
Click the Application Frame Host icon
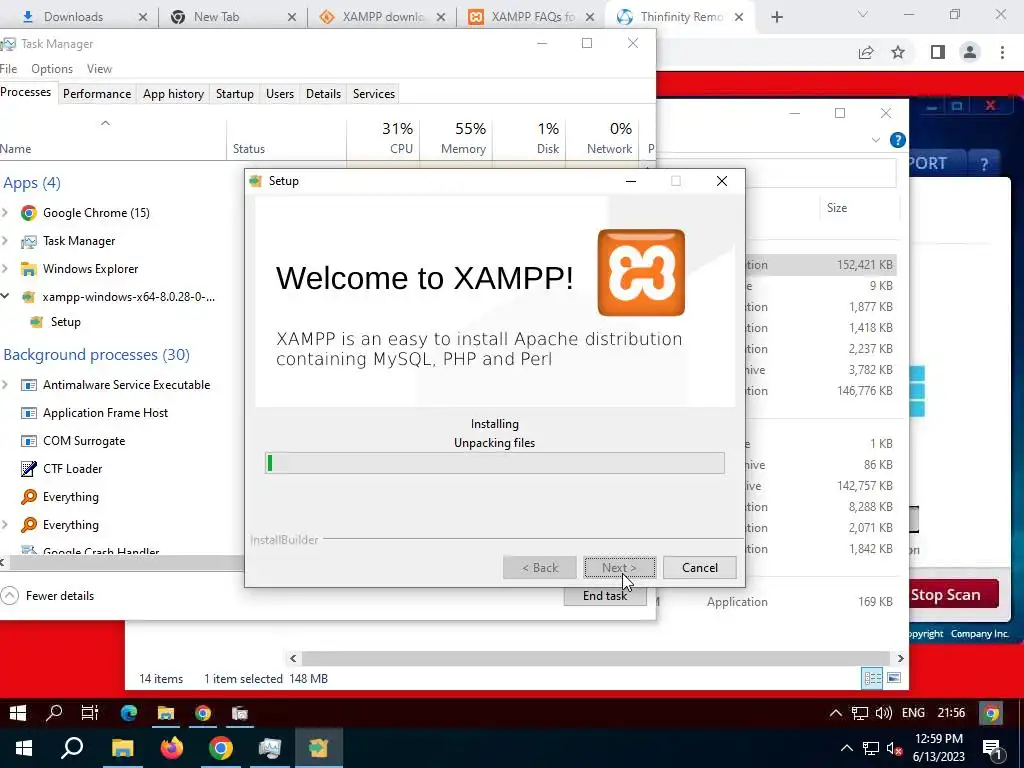click(x=29, y=413)
